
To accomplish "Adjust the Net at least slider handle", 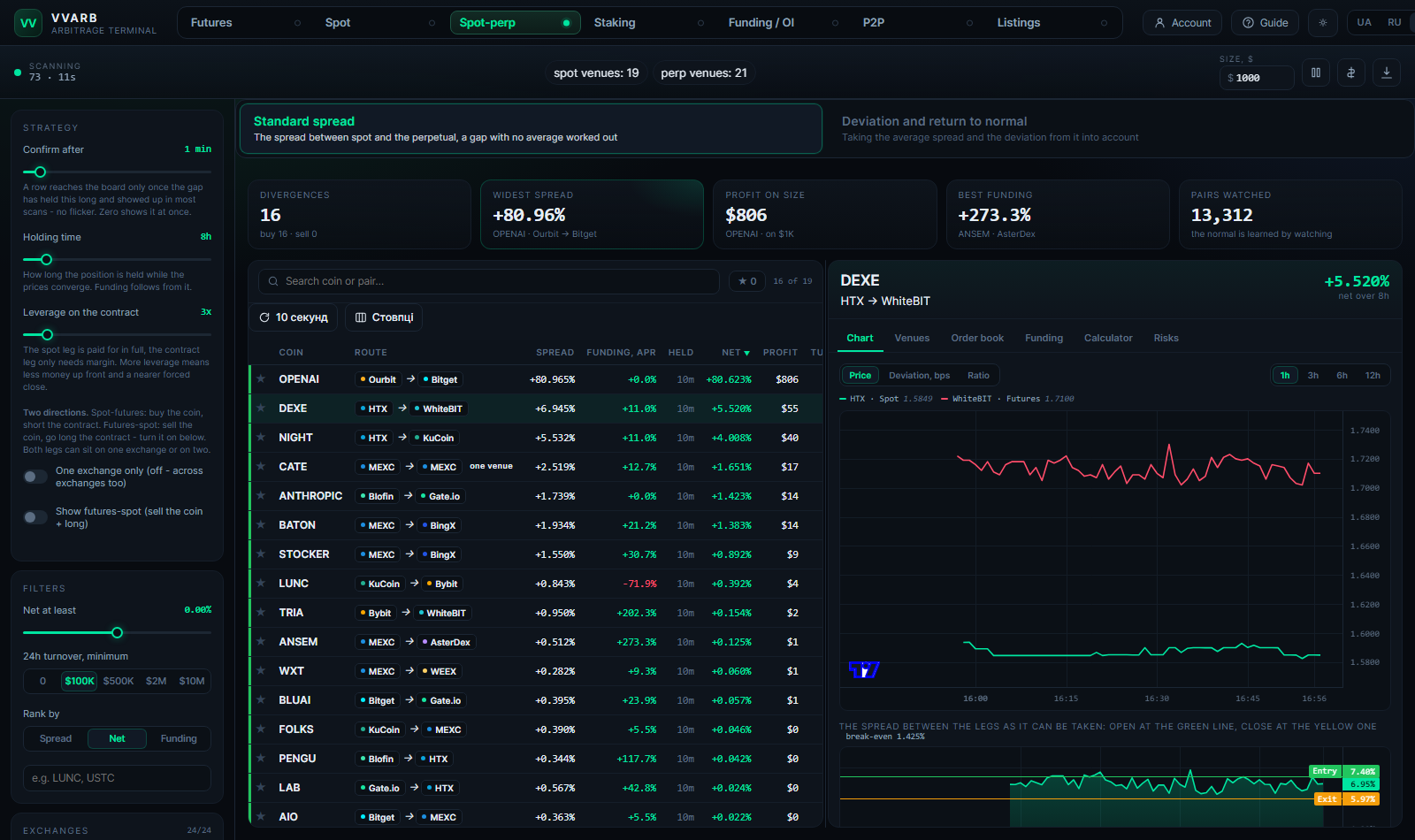I will pos(117,632).
